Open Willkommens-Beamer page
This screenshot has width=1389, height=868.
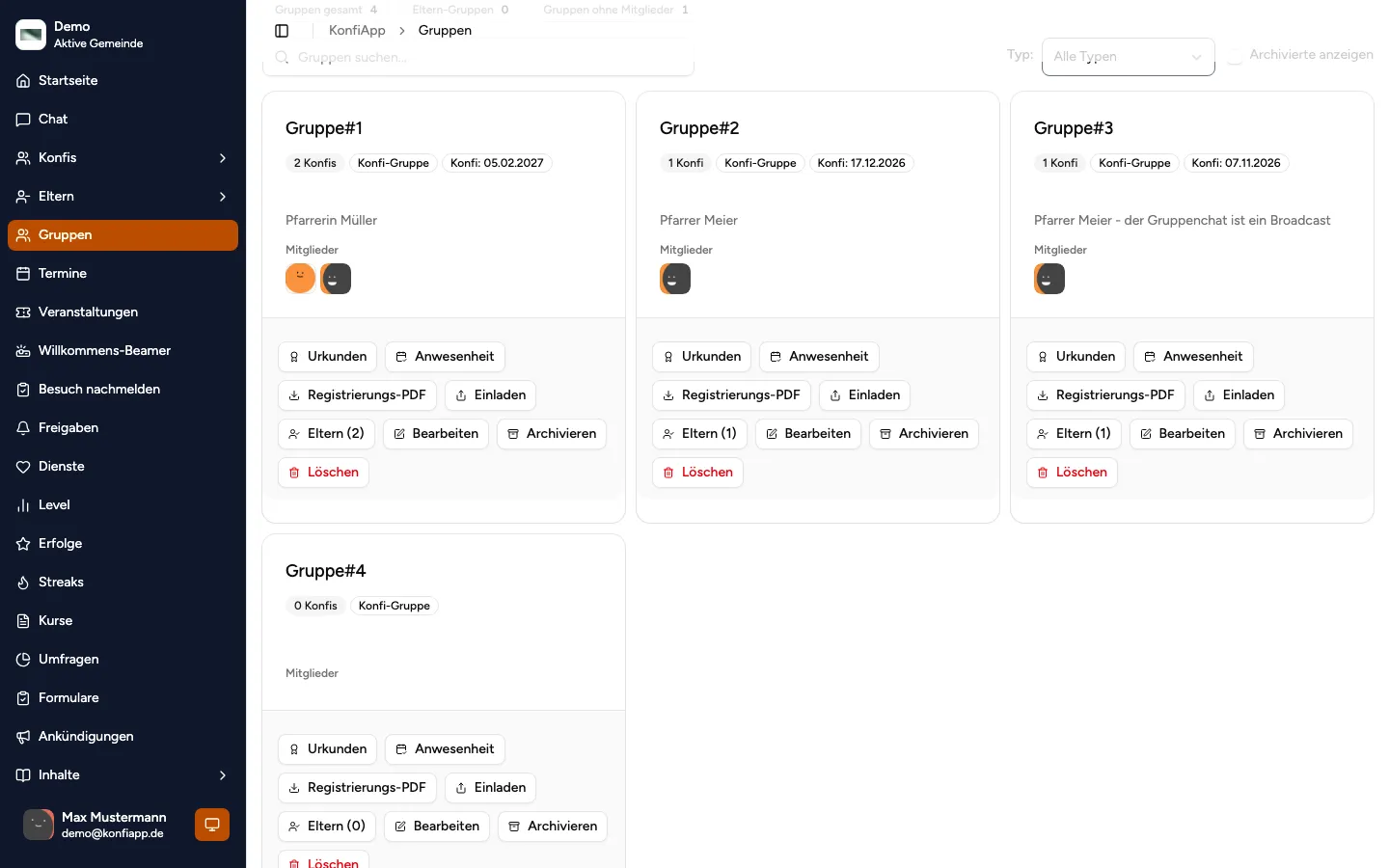(123, 351)
